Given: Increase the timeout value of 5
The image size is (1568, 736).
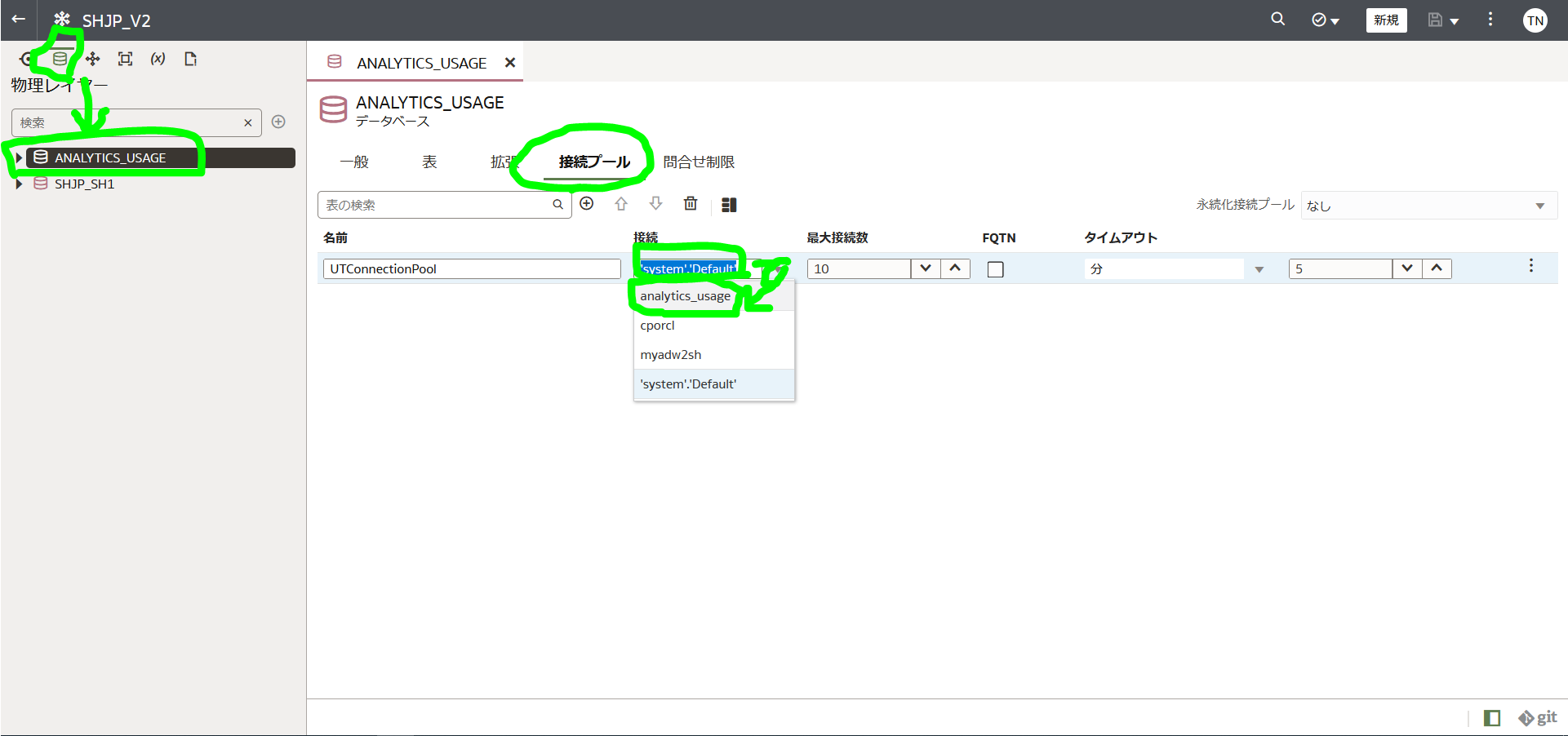Looking at the screenshot, I should [1437, 268].
